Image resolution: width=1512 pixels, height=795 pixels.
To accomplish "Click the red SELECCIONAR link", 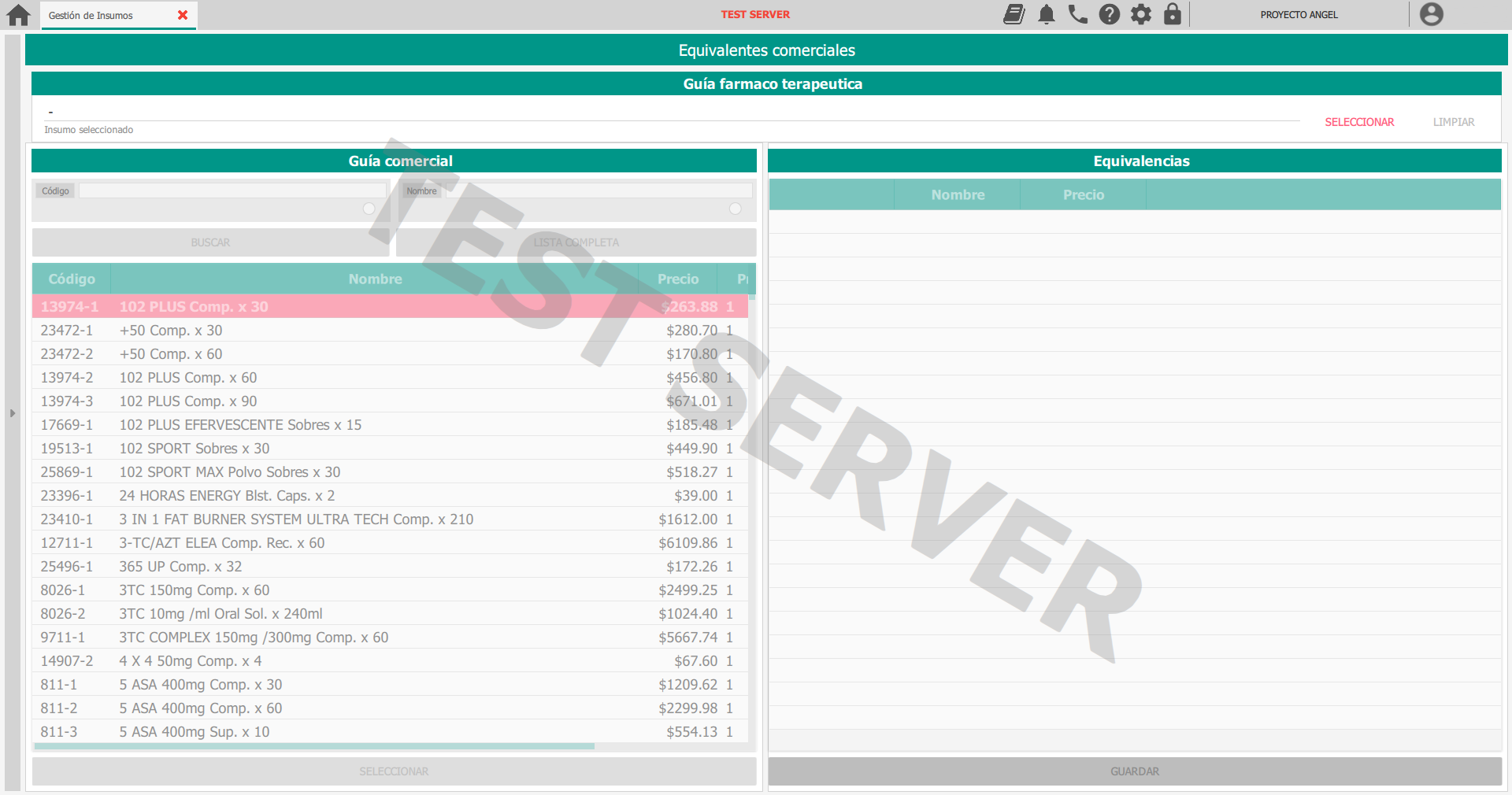I will 1358,122.
